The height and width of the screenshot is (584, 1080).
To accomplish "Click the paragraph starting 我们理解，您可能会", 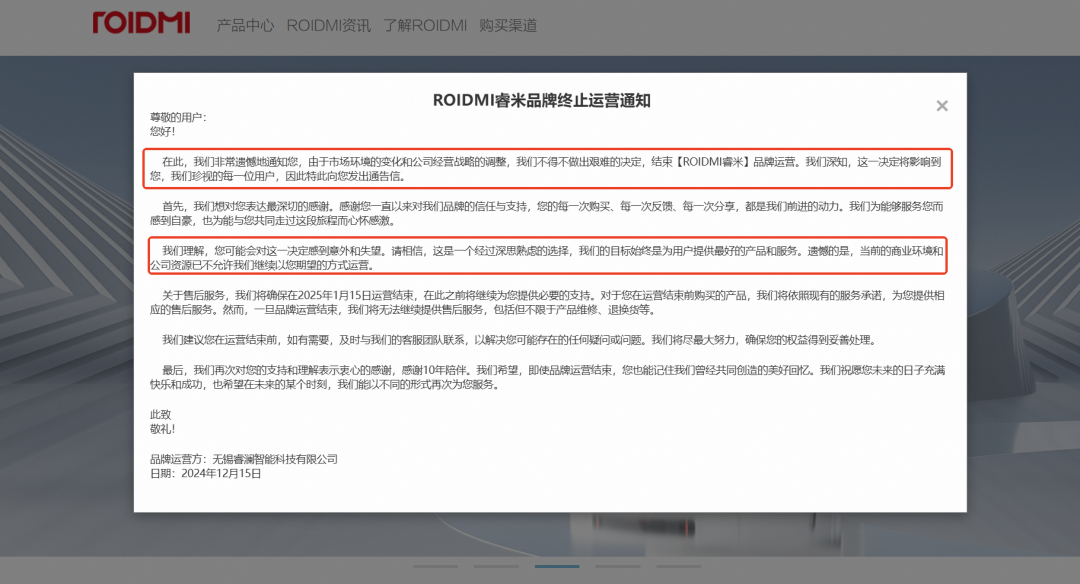I will pyautogui.click(x=547, y=258).
